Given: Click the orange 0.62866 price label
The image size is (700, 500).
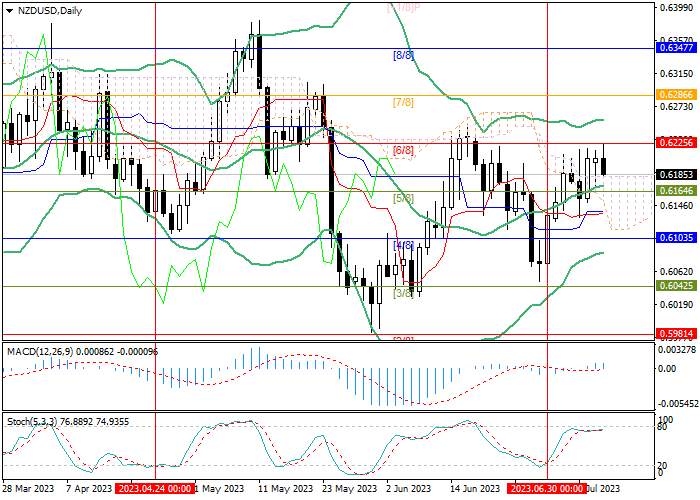Looking at the screenshot, I should point(677,94).
